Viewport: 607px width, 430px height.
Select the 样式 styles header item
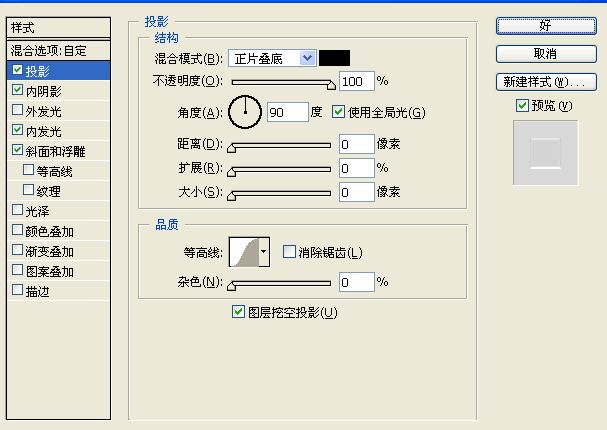pyautogui.click(x=58, y=27)
